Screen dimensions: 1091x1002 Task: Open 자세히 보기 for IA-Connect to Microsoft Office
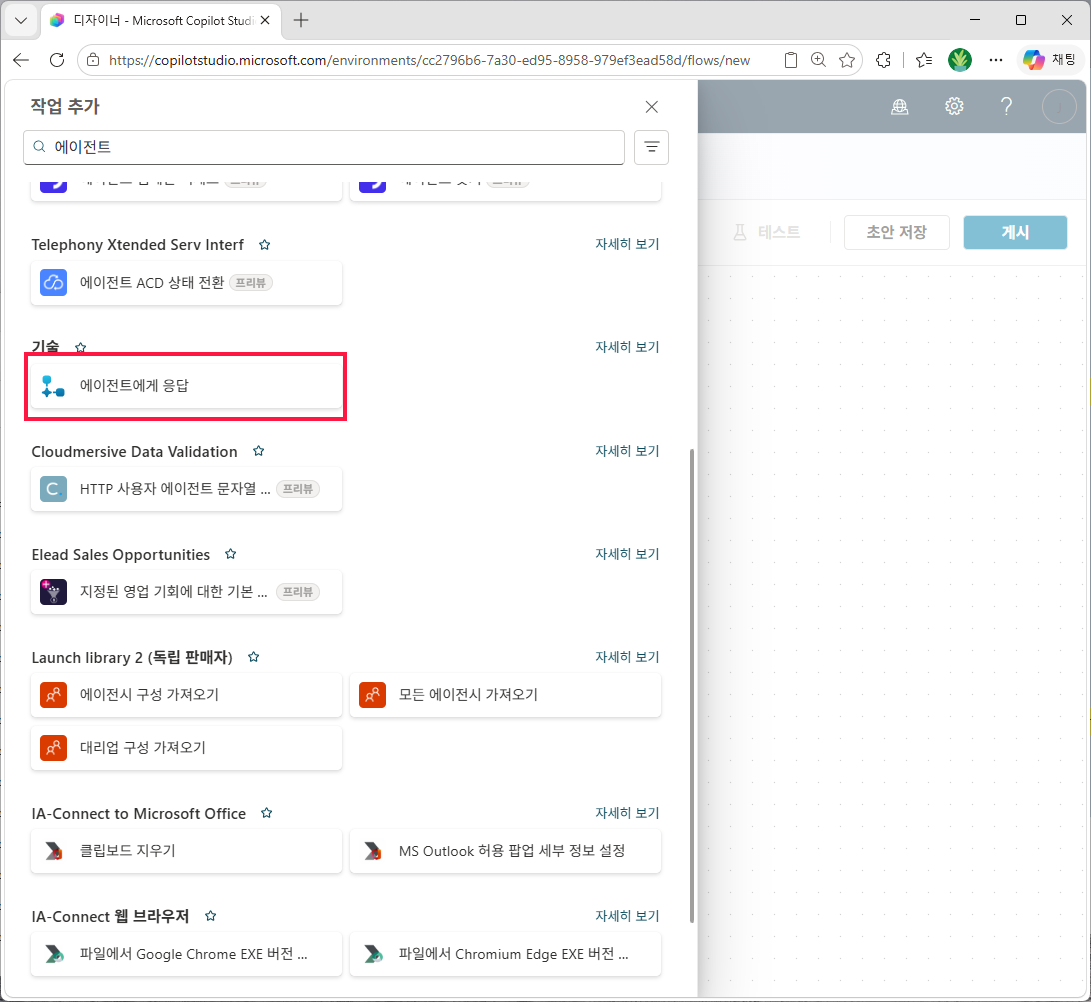[627, 813]
